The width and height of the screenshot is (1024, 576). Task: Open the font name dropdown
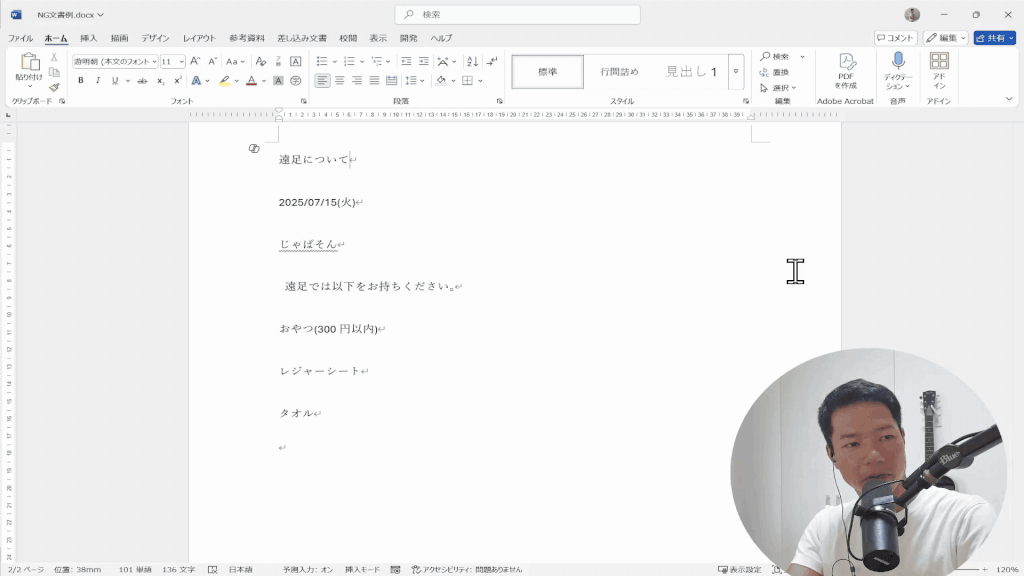154,62
